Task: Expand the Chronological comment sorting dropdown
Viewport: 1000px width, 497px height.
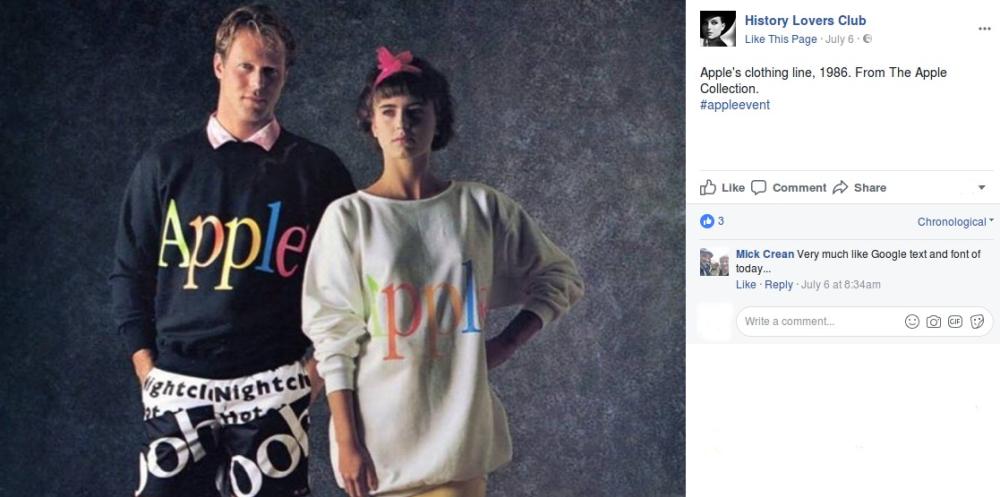Action: tap(955, 222)
